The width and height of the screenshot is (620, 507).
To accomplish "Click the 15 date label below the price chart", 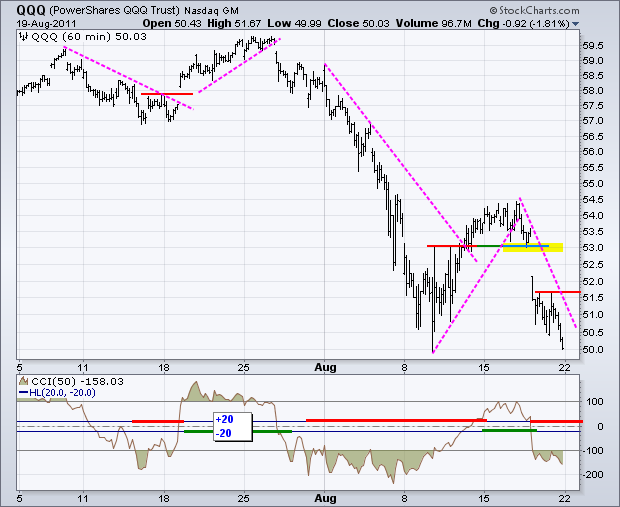I will click(x=484, y=367).
